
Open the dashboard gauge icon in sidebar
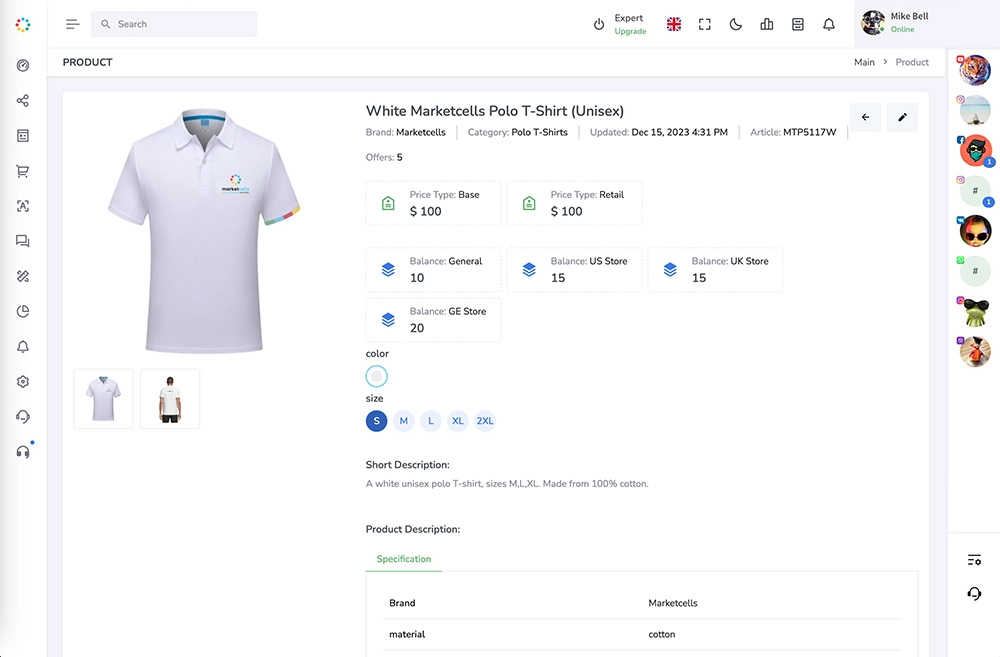click(23, 66)
